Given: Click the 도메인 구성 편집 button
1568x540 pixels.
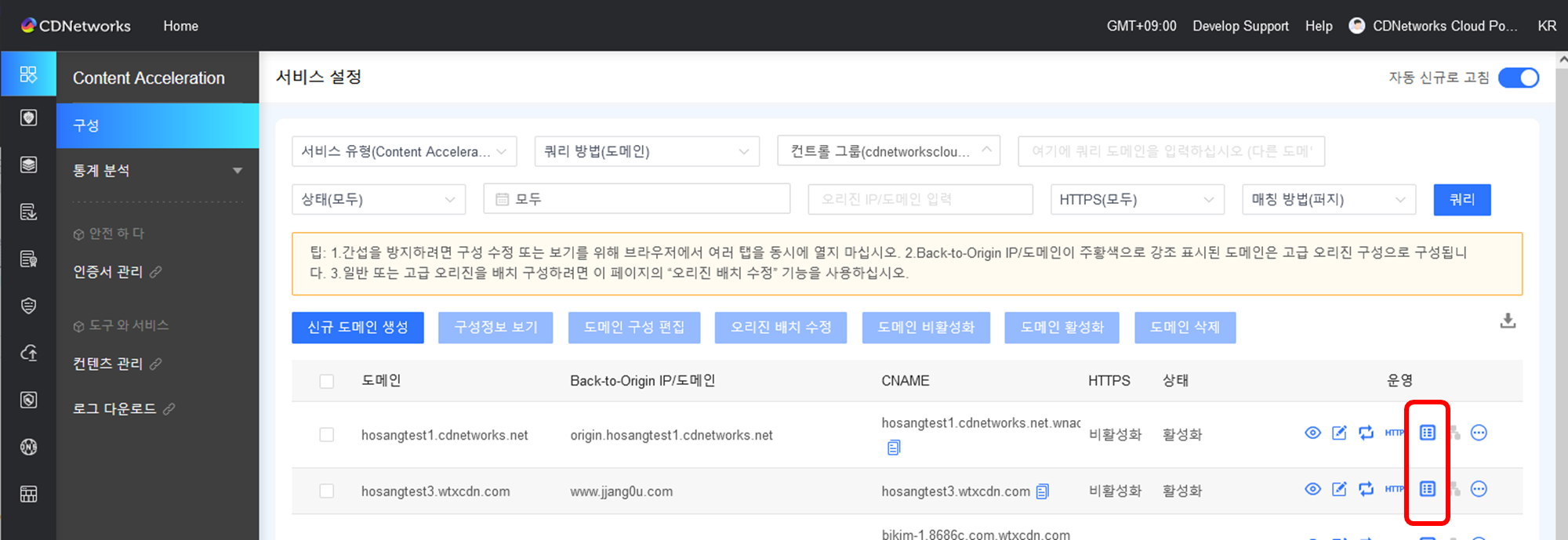Looking at the screenshot, I should click(634, 328).
